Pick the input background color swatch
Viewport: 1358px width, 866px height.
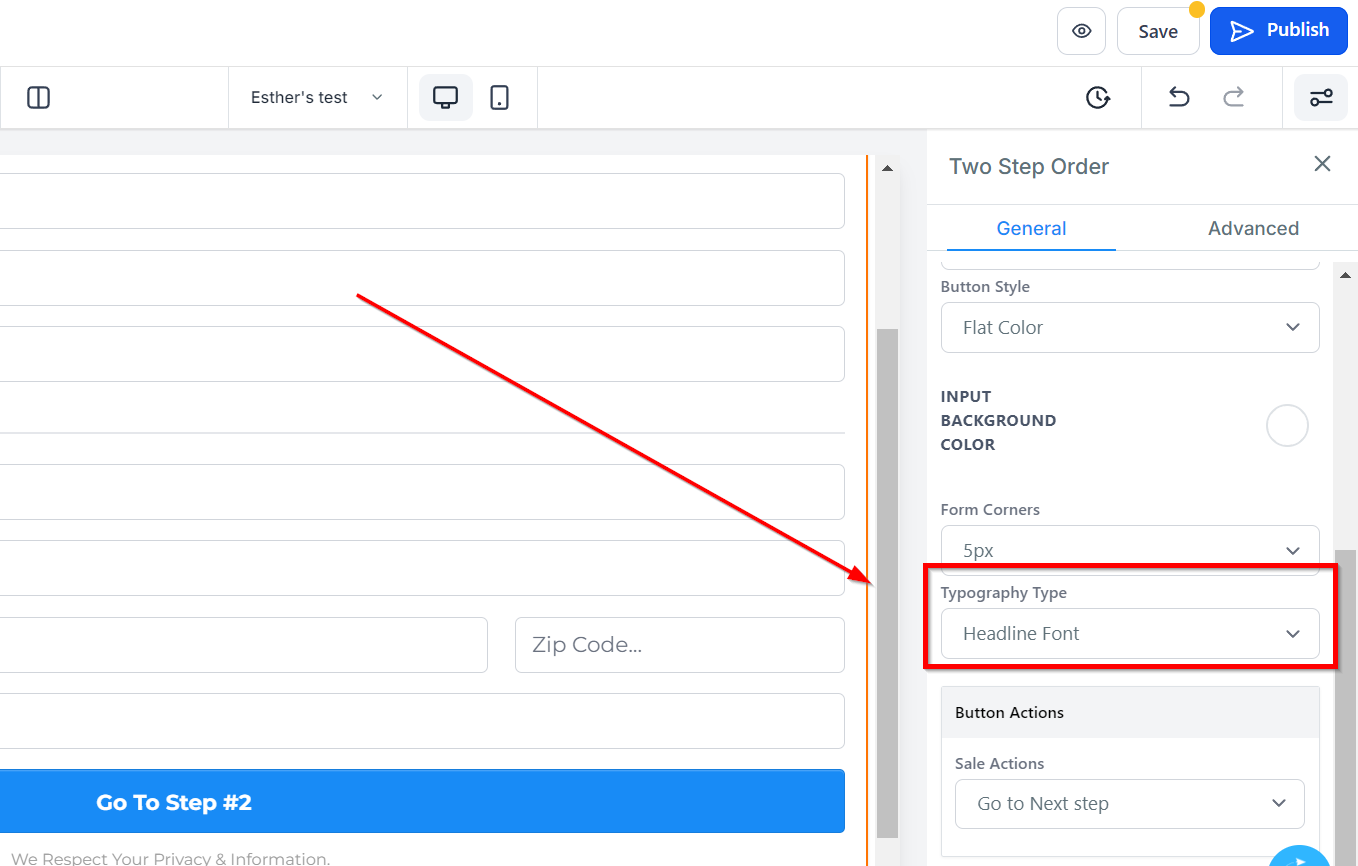coord(1287,425)
